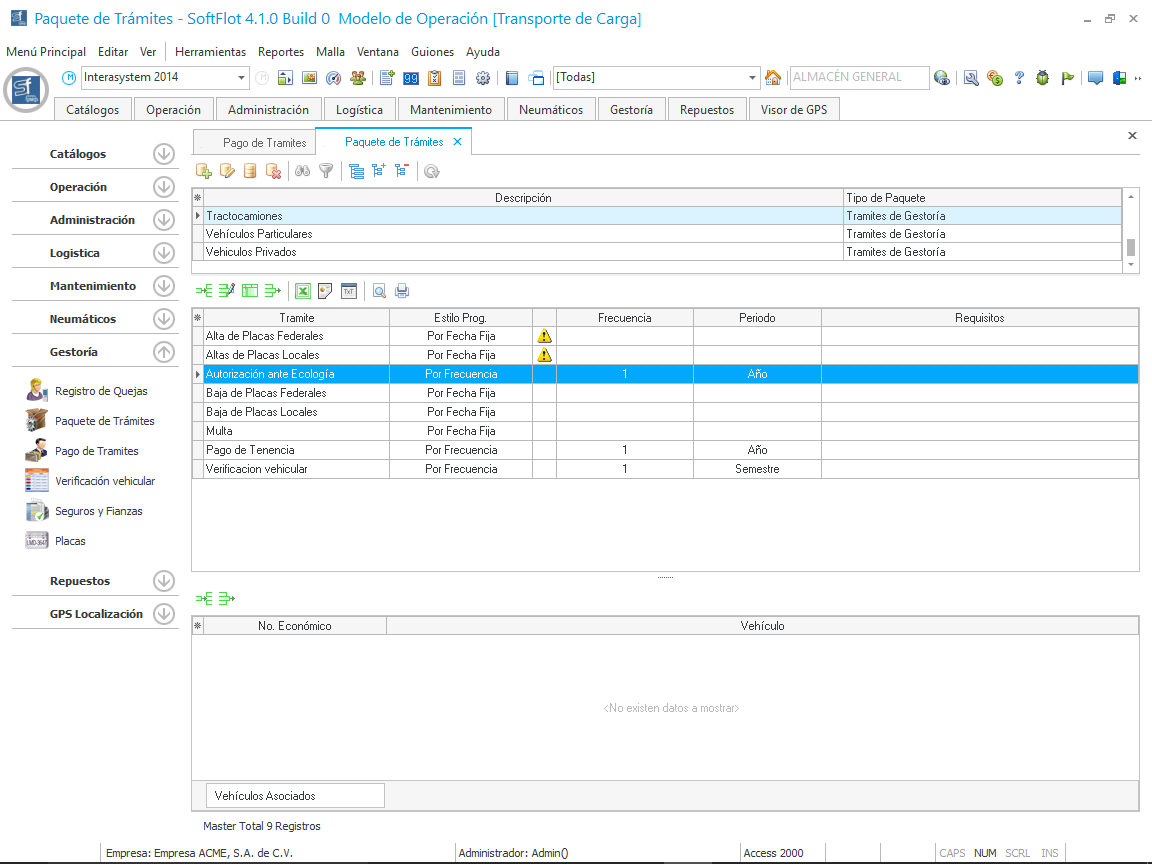
Task: Click the add new package icon
Action: tap(204, 171)
